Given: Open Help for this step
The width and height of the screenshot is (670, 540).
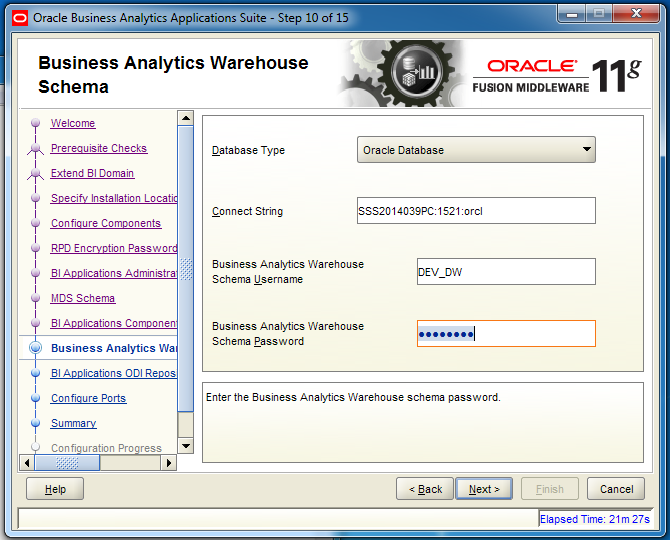Looking at the screenshot, I should pyautogui.click(x=55, y=489).
